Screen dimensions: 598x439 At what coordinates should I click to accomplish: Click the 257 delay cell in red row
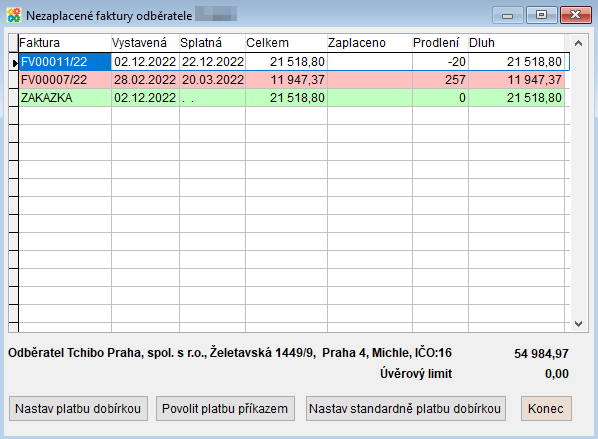[x=440, y=80]
